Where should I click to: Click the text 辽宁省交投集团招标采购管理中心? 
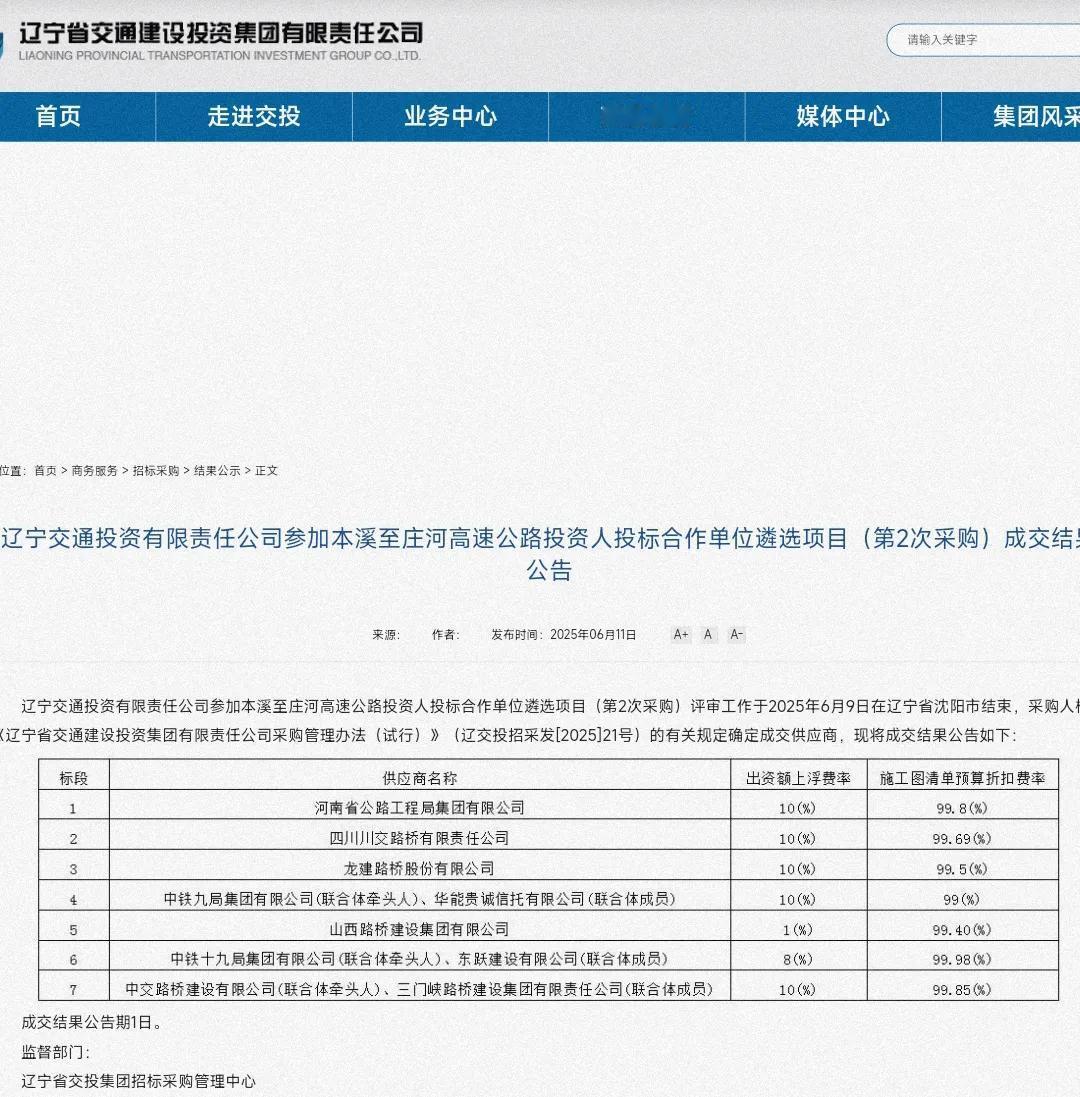click(138, 1081)
